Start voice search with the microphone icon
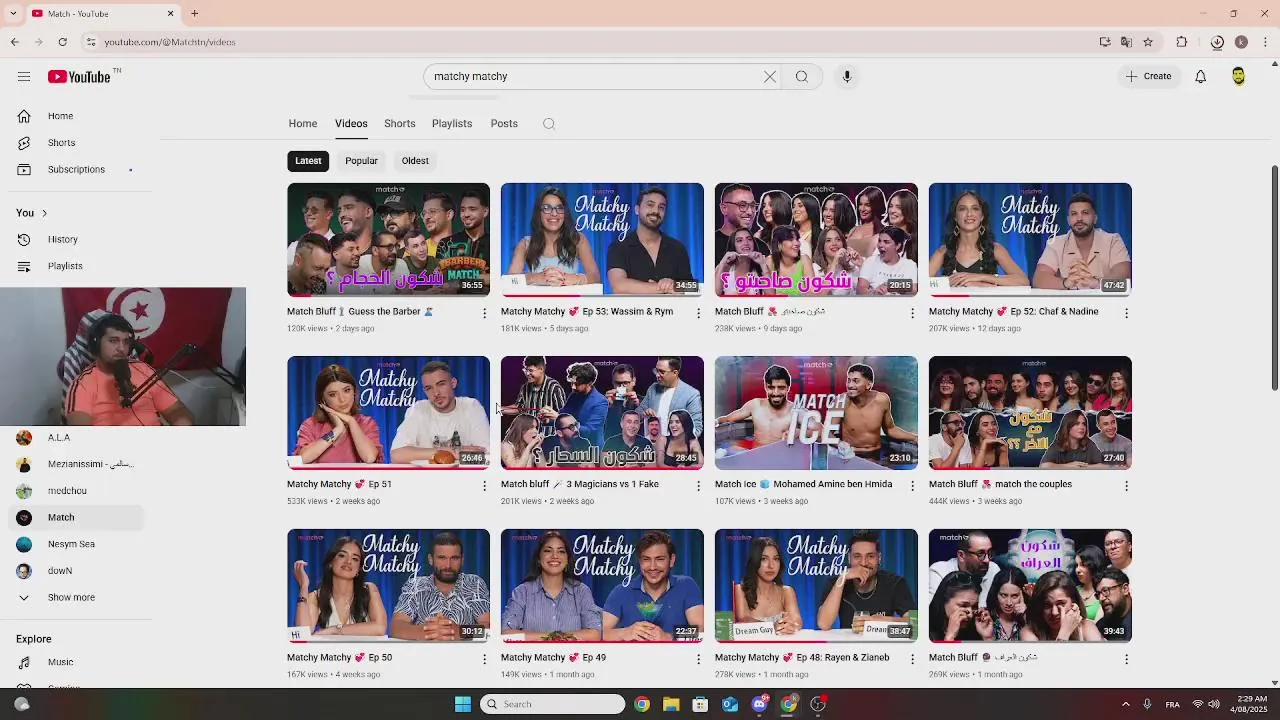This screenshot has width=1280, height=720. (x=847, y=76)
